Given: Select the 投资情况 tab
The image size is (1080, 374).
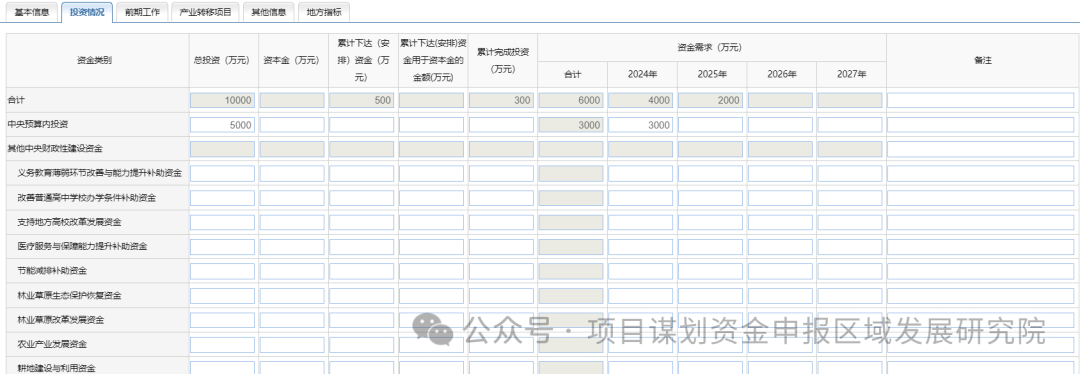Looking at the screenshot, I should (86, 12).
